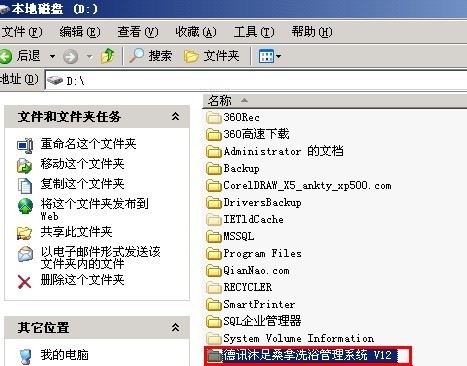Select Administrator 的文档 folder name
467x366 pixels.
pos(283,151)
